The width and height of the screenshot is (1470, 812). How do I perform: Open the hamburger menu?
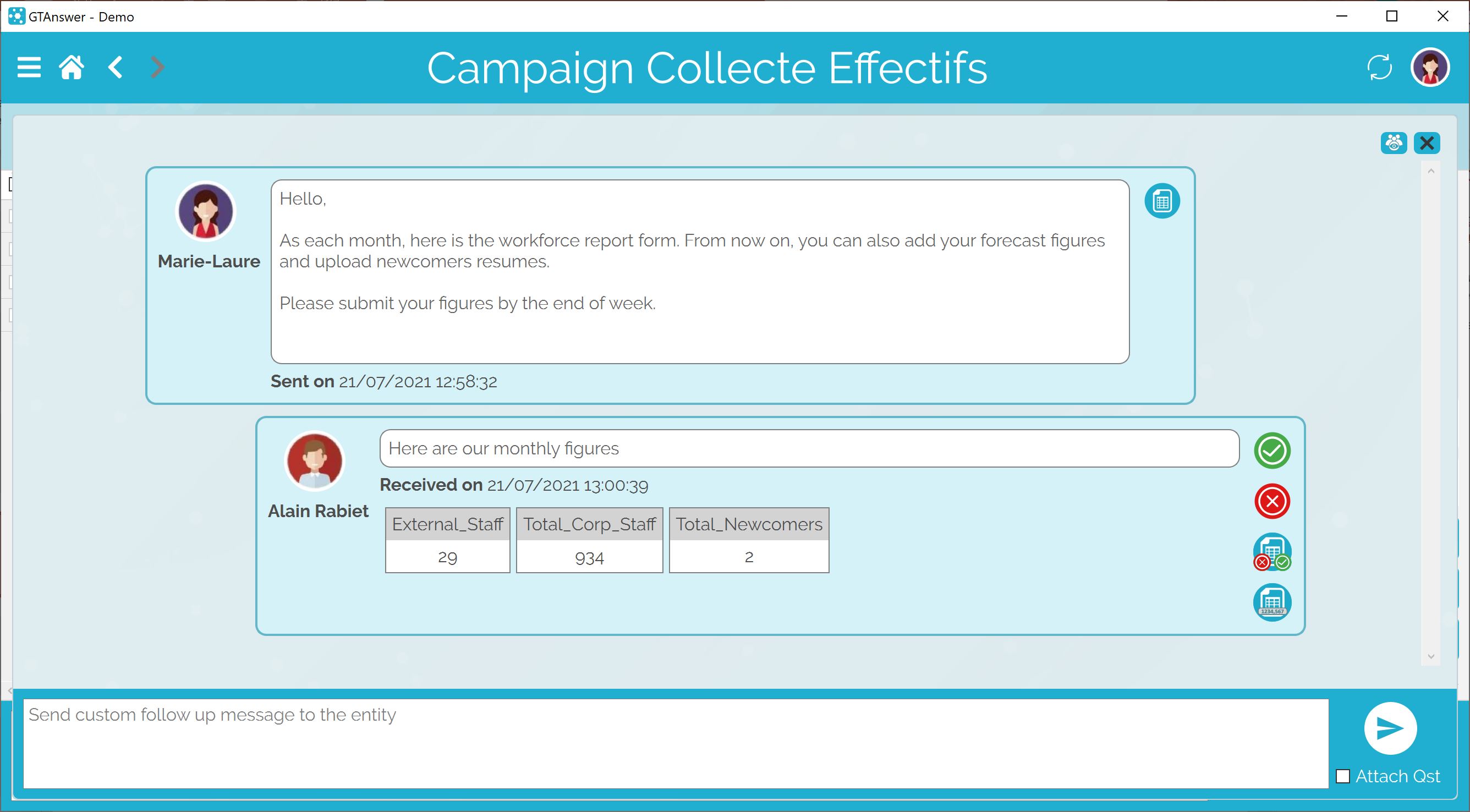(x=29, y=67)
